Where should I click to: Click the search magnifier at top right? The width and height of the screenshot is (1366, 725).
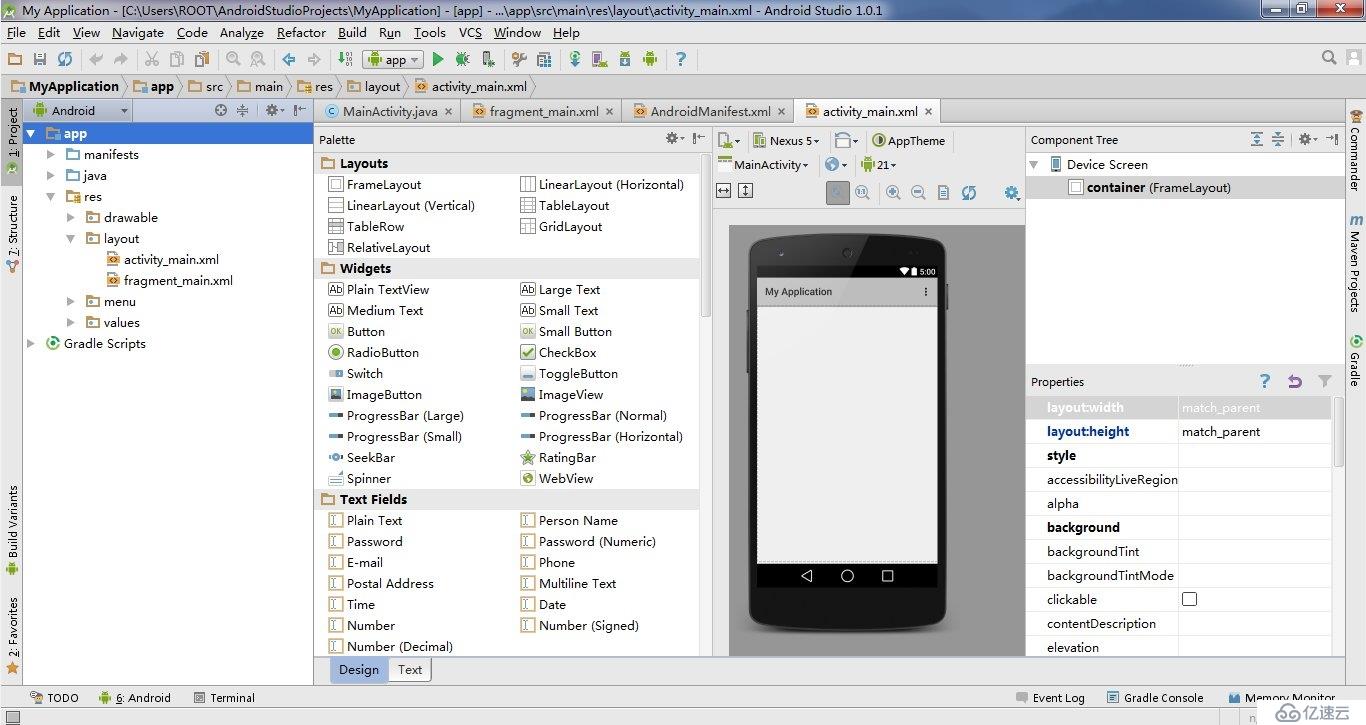(1330, 59)
